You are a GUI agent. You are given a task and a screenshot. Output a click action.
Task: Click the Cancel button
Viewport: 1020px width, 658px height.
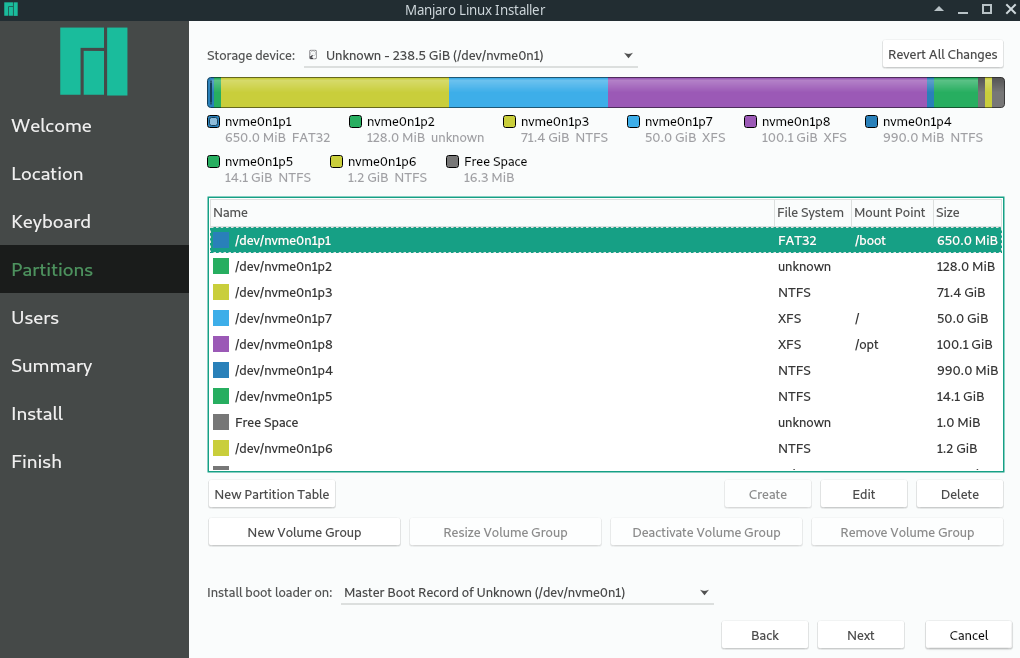969,635
